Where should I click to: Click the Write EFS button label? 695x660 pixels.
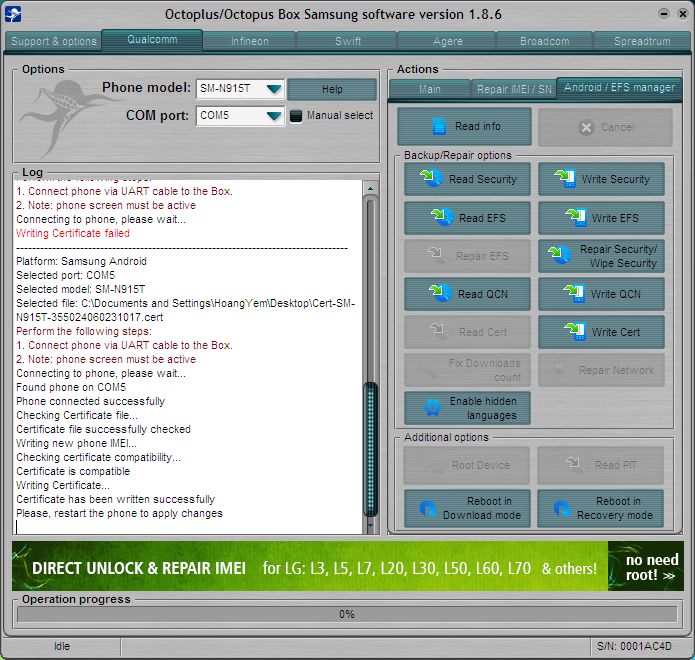pyautogui.click(x=615, y=218)
